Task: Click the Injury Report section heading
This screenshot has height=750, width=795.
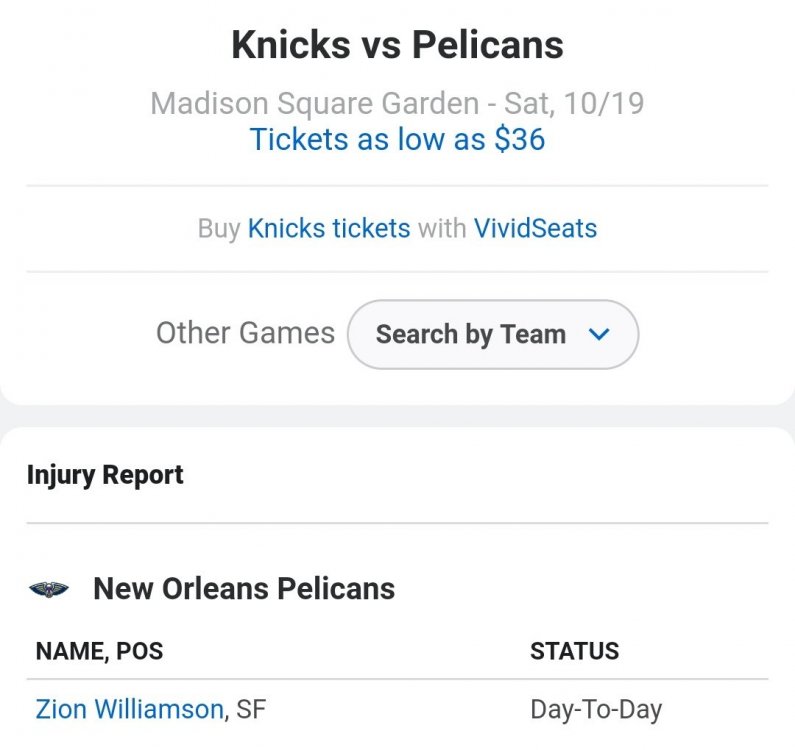Action: pyautogui.click(x=105, y=474)
